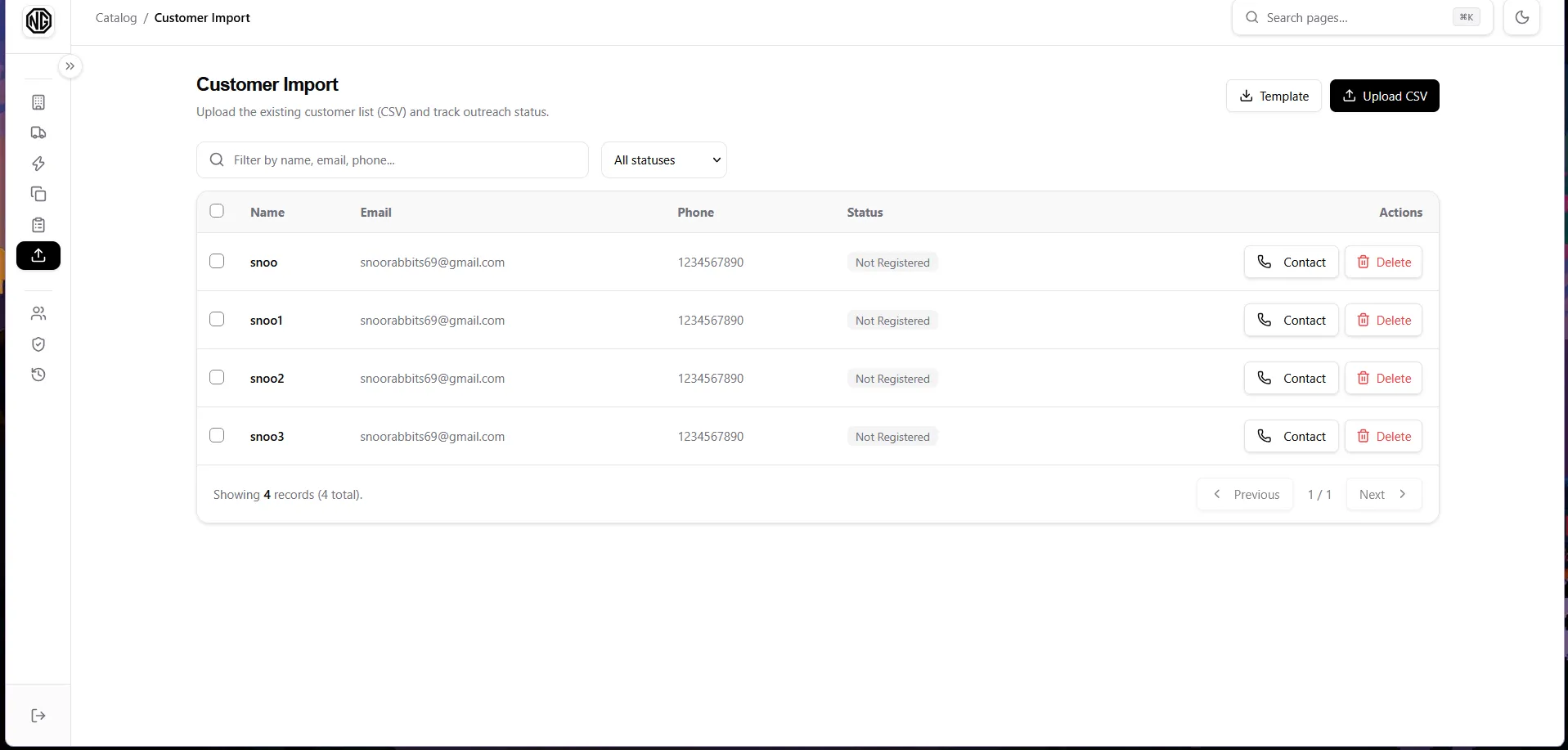Screen dimensions: 1568x750
Task: Click Not Registered badge for snoo2
Action: click(x=892, y=379)
